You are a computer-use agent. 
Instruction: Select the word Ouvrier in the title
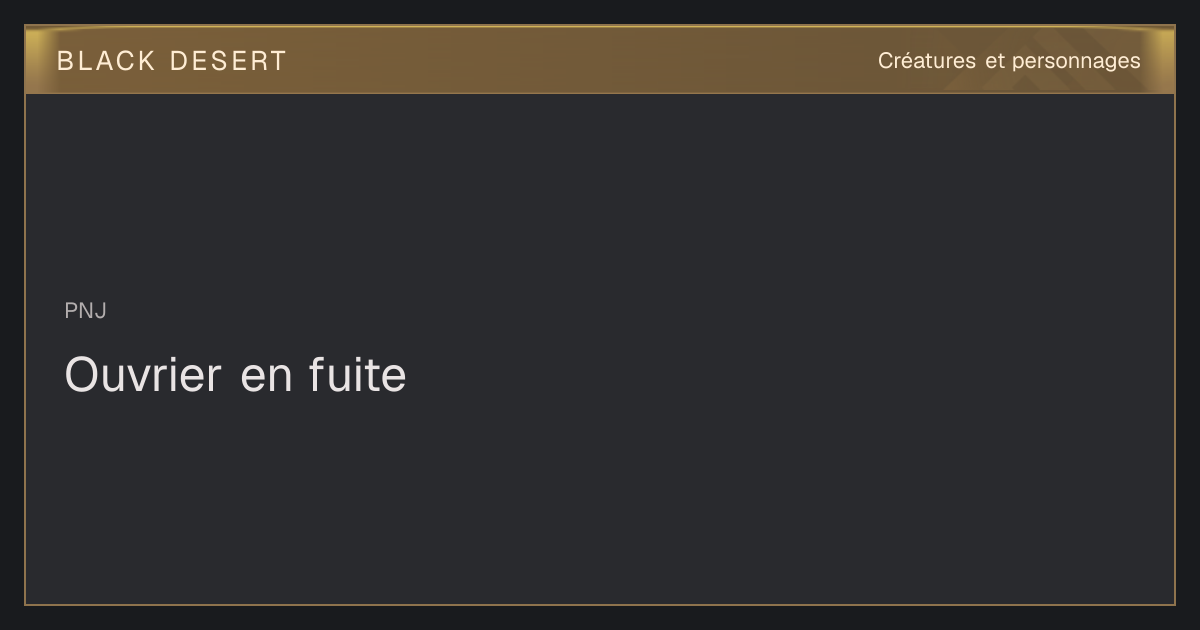click(x=143, y=375)
